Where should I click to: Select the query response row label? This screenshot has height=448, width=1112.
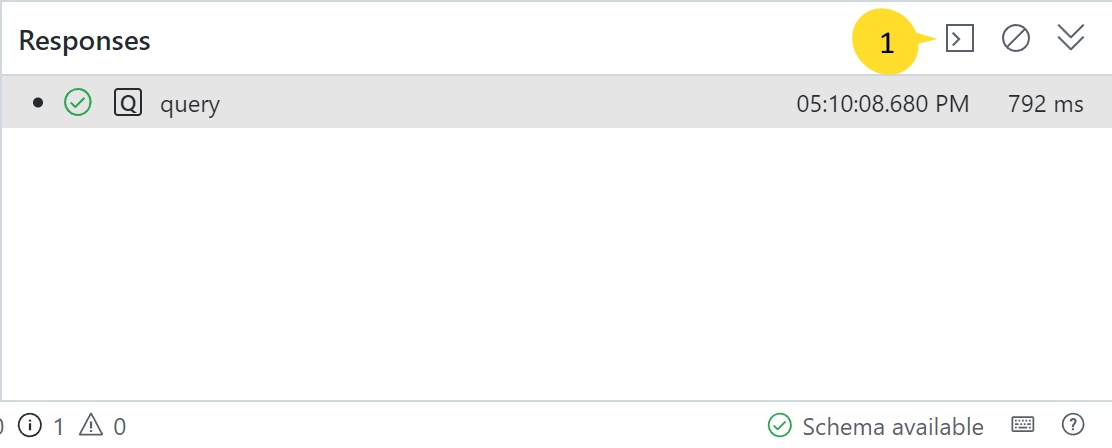tap(189, 105)
